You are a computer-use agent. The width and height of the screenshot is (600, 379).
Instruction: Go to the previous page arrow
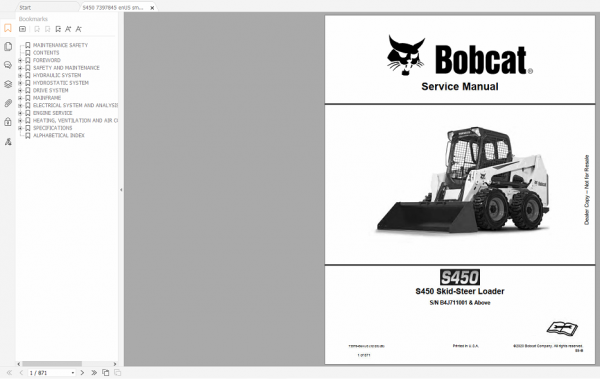(21, 372)
